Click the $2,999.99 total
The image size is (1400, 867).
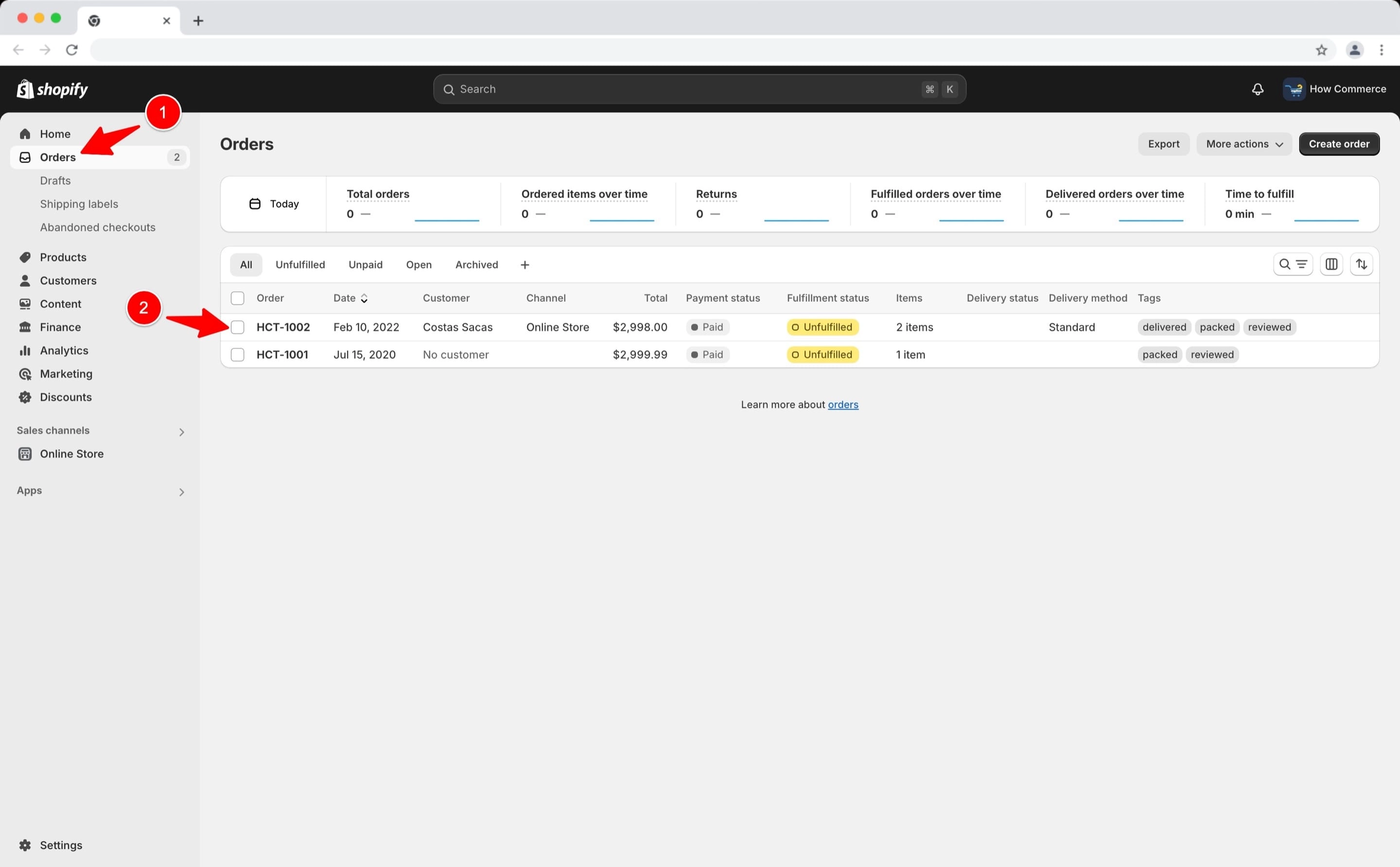point(640,354)
